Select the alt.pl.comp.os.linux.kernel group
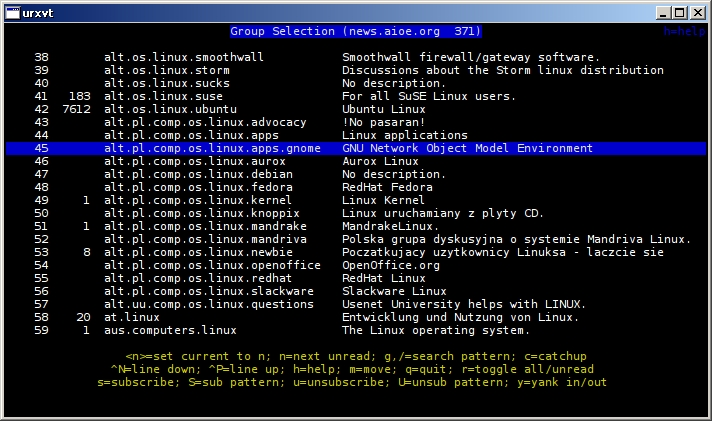 (206, 200)
